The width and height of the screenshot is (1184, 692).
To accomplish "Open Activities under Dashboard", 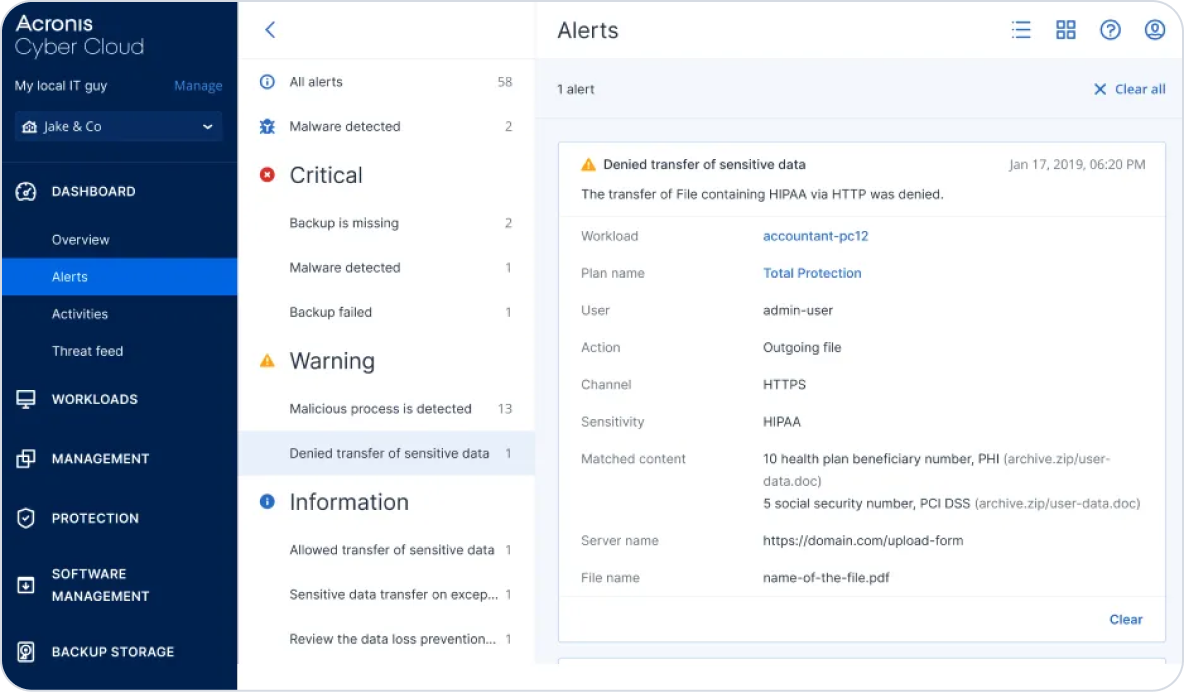I will coord(80,314).
